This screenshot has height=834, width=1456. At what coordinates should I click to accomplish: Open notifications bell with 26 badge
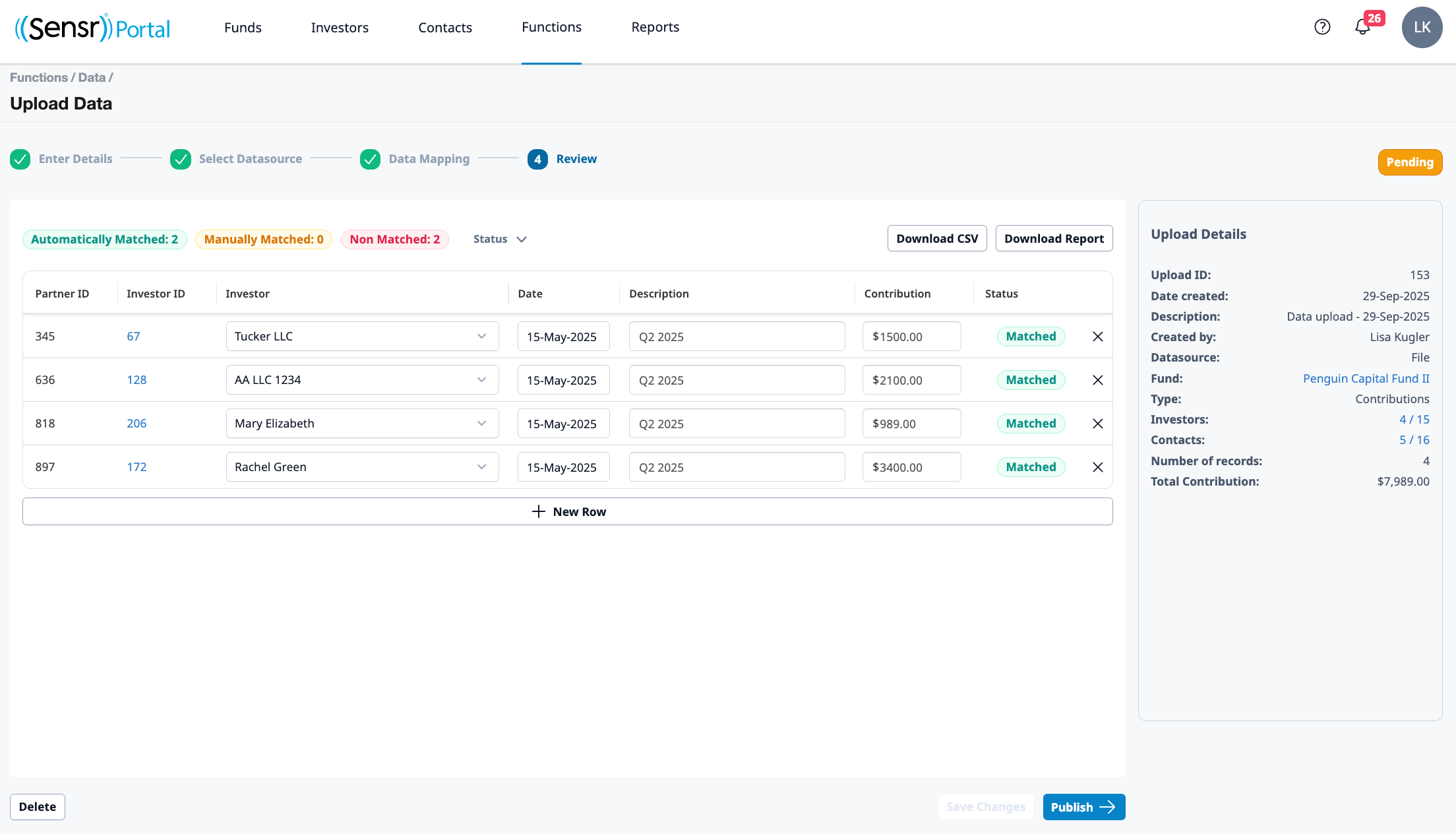coord(1362,27)
